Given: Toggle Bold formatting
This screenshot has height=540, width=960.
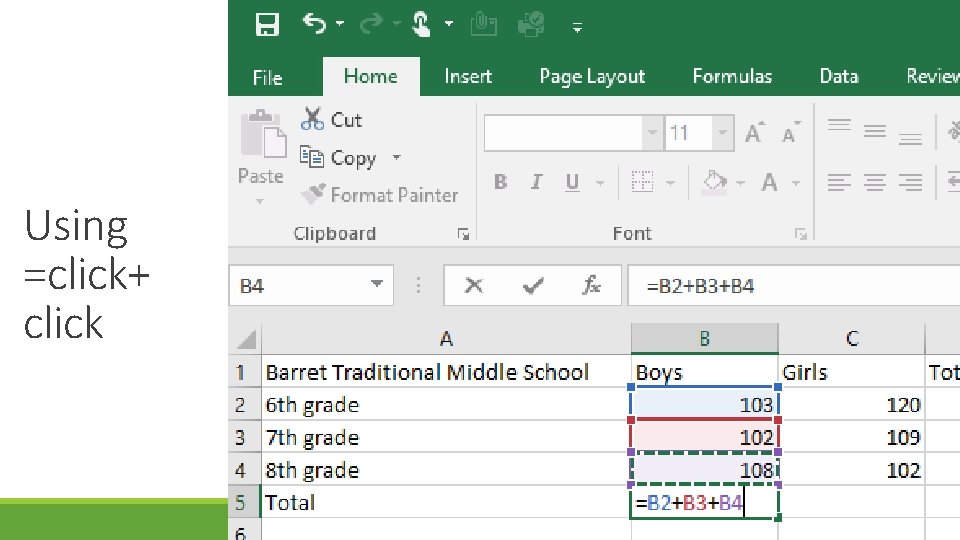Looking at the screenshot, I should [500, 182].
